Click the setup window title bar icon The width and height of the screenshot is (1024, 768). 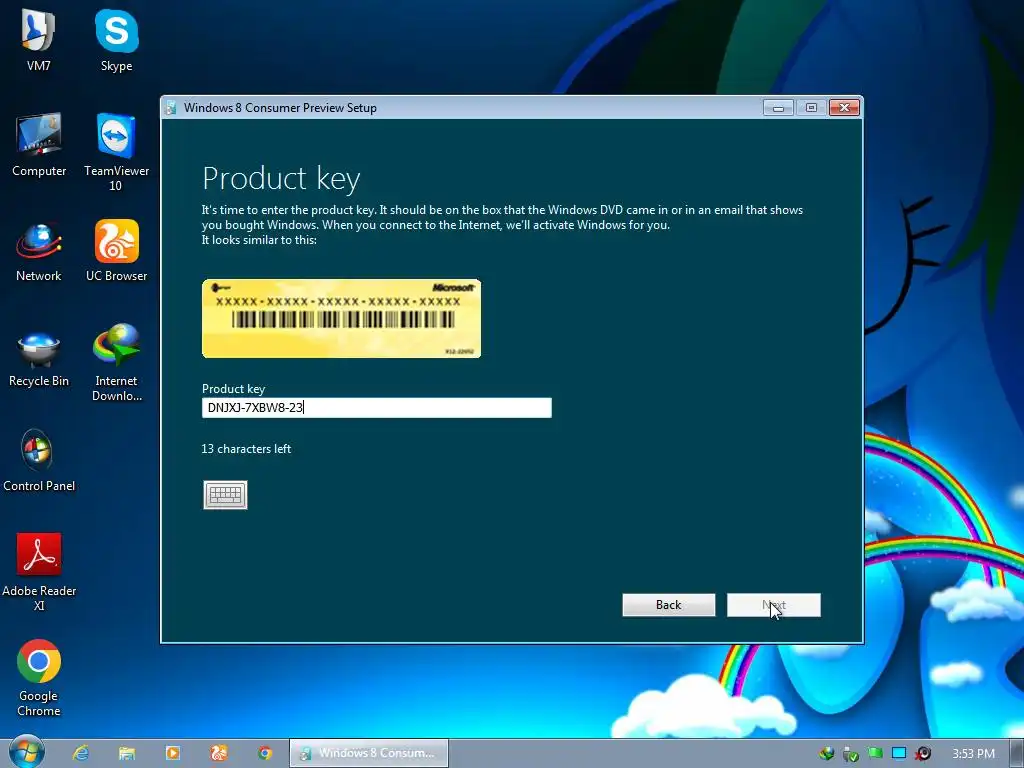click(x=171, y=108)
